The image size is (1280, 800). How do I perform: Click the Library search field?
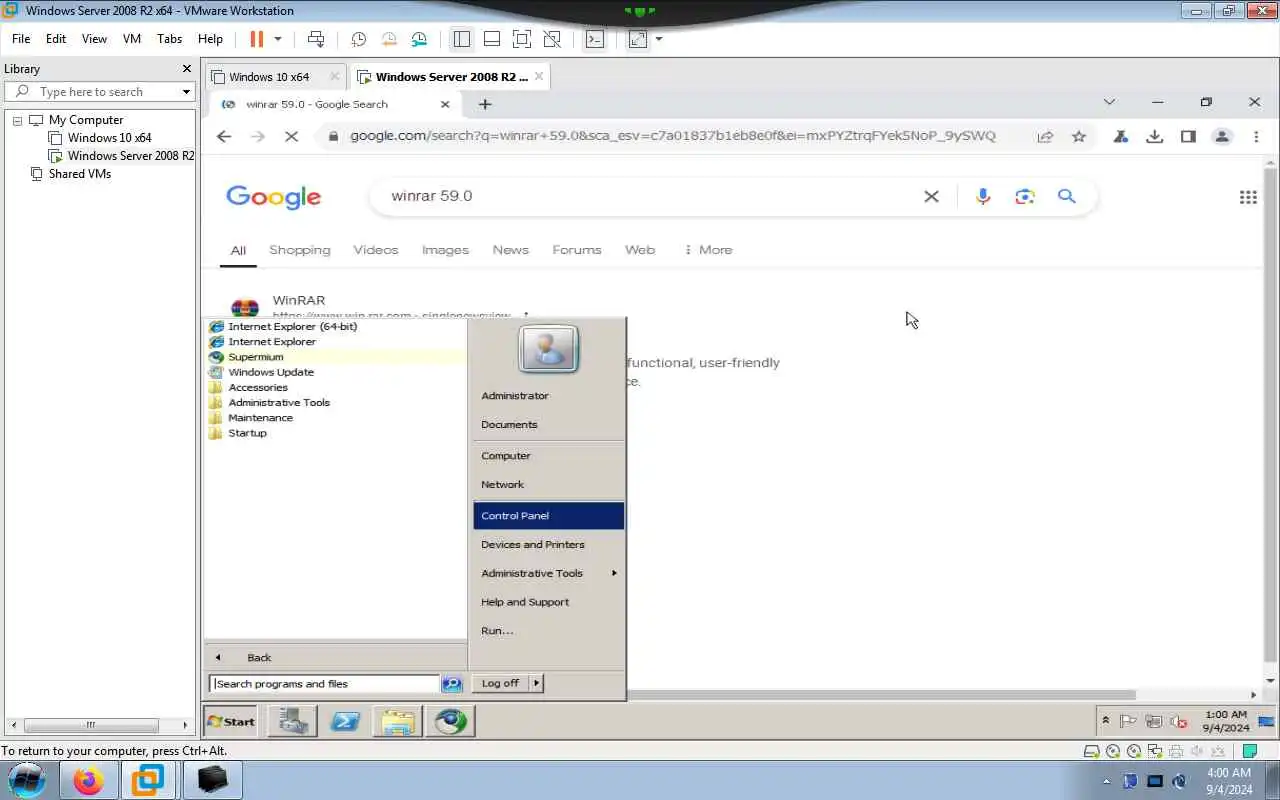pos(98,91)
